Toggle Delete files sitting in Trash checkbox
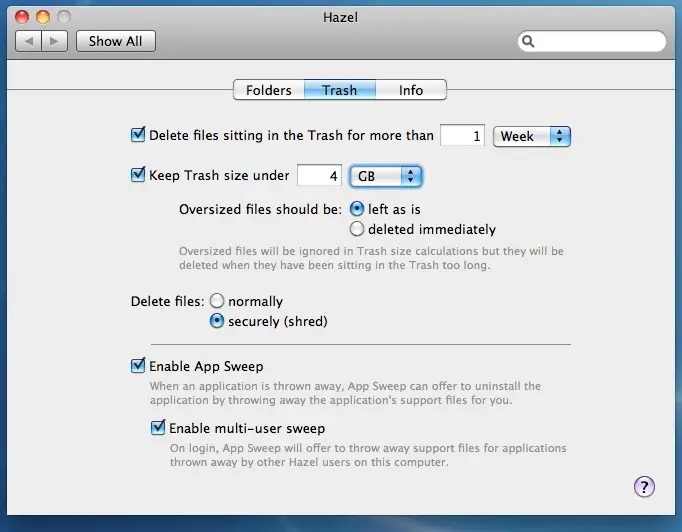 click(x=138, y=134)
